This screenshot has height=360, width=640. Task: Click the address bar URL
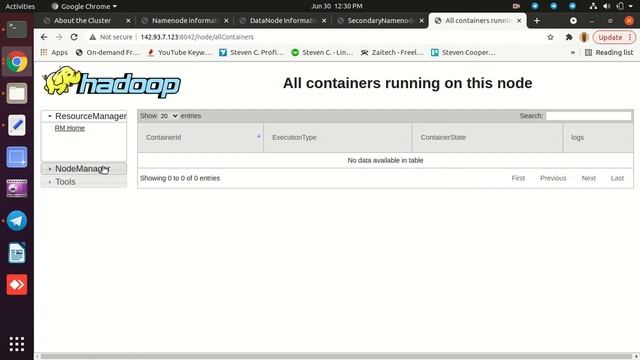[197, 37]
